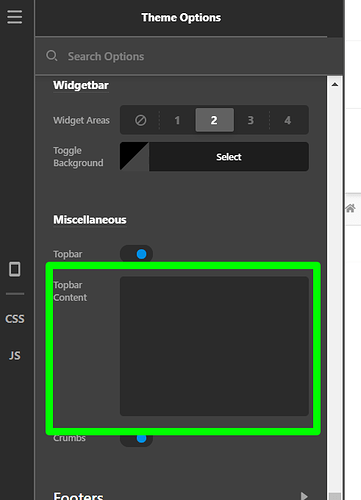Click the magnifier search icon

point(52,56)
